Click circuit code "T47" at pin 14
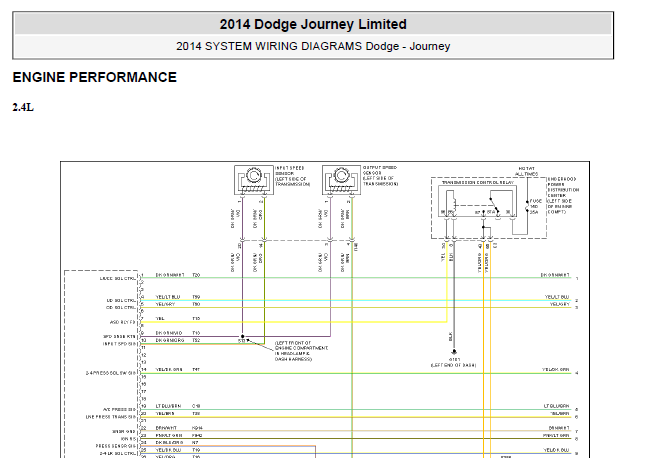647x458 pixels. coord(196,370)
